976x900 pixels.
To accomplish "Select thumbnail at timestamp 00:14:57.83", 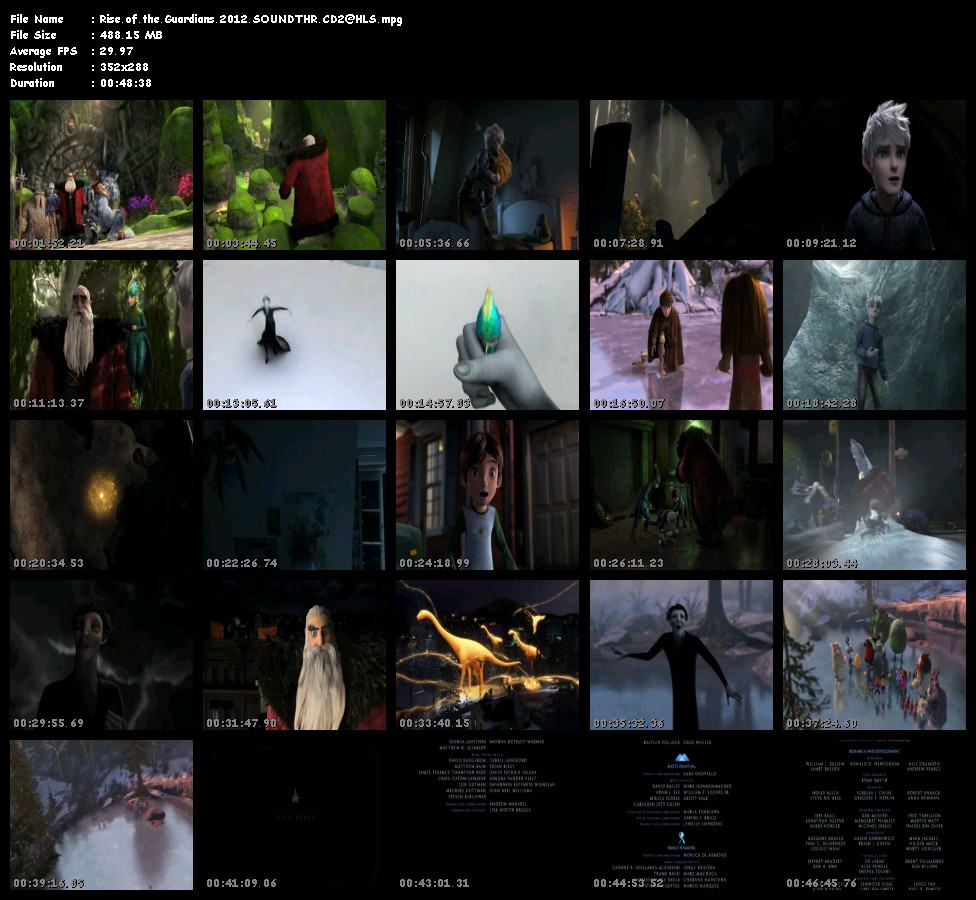I will pyautogui.click(x=487, y=335).
